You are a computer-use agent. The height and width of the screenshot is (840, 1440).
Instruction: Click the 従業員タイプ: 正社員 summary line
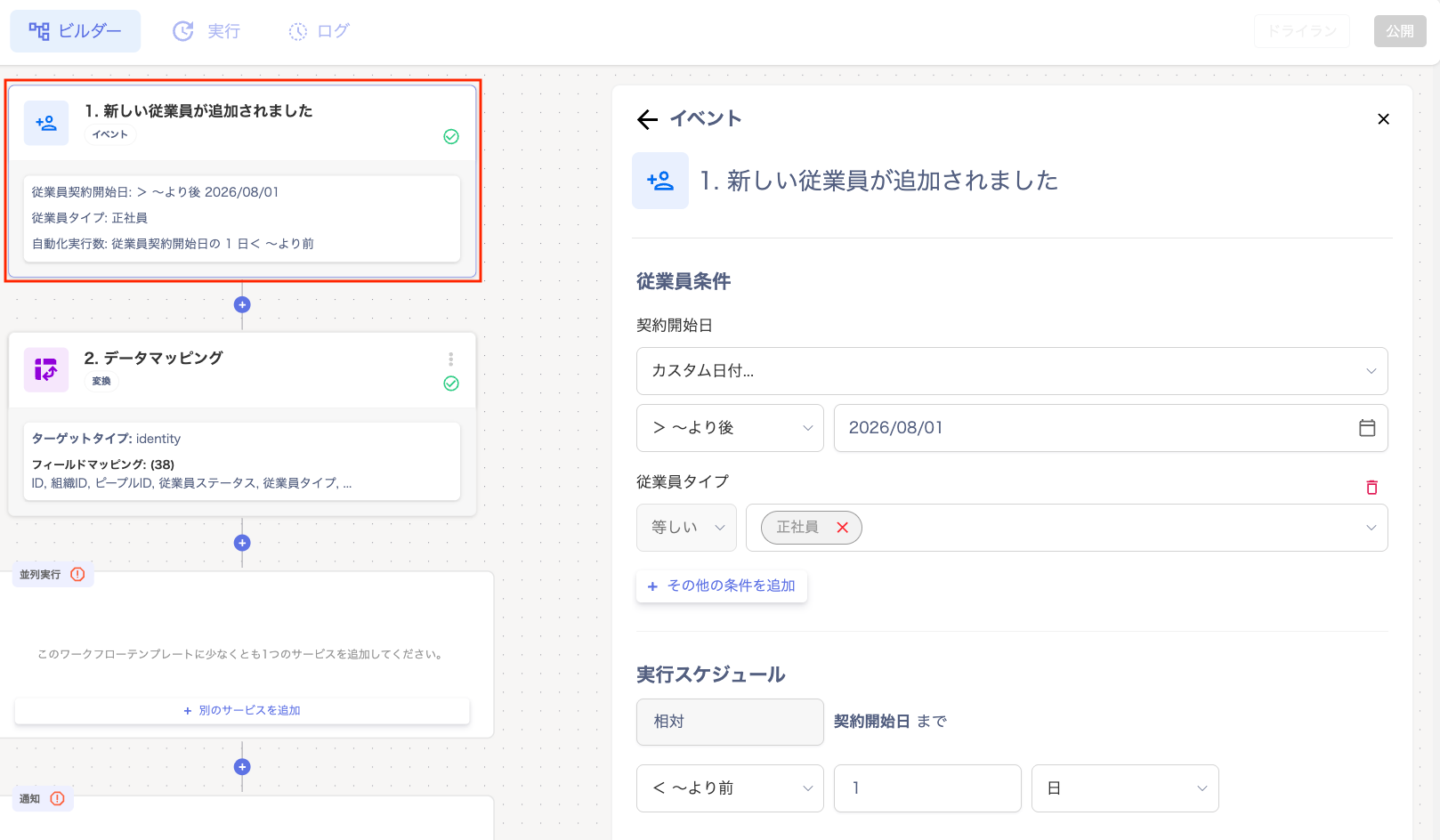[x=90, y=218]
